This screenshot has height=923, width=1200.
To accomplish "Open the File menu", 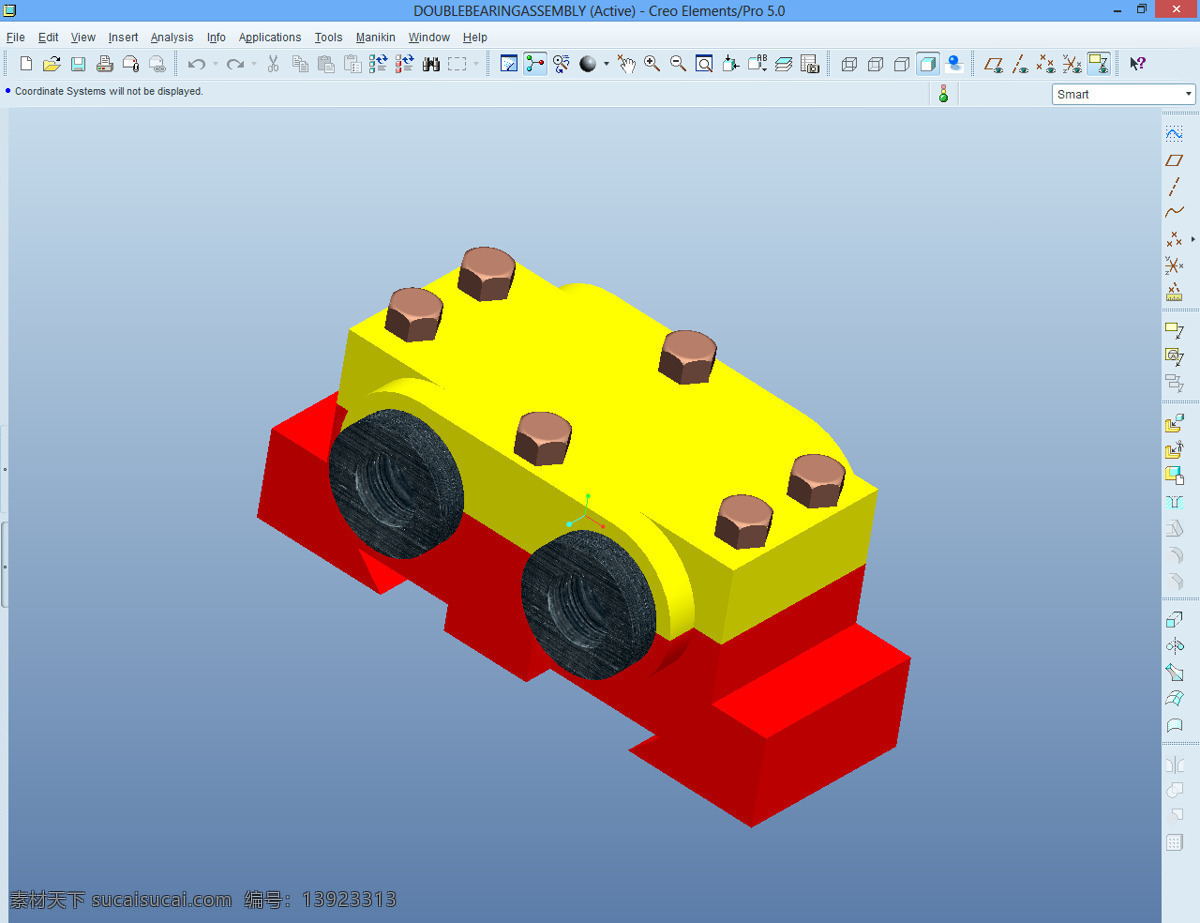I will (16, 37).
